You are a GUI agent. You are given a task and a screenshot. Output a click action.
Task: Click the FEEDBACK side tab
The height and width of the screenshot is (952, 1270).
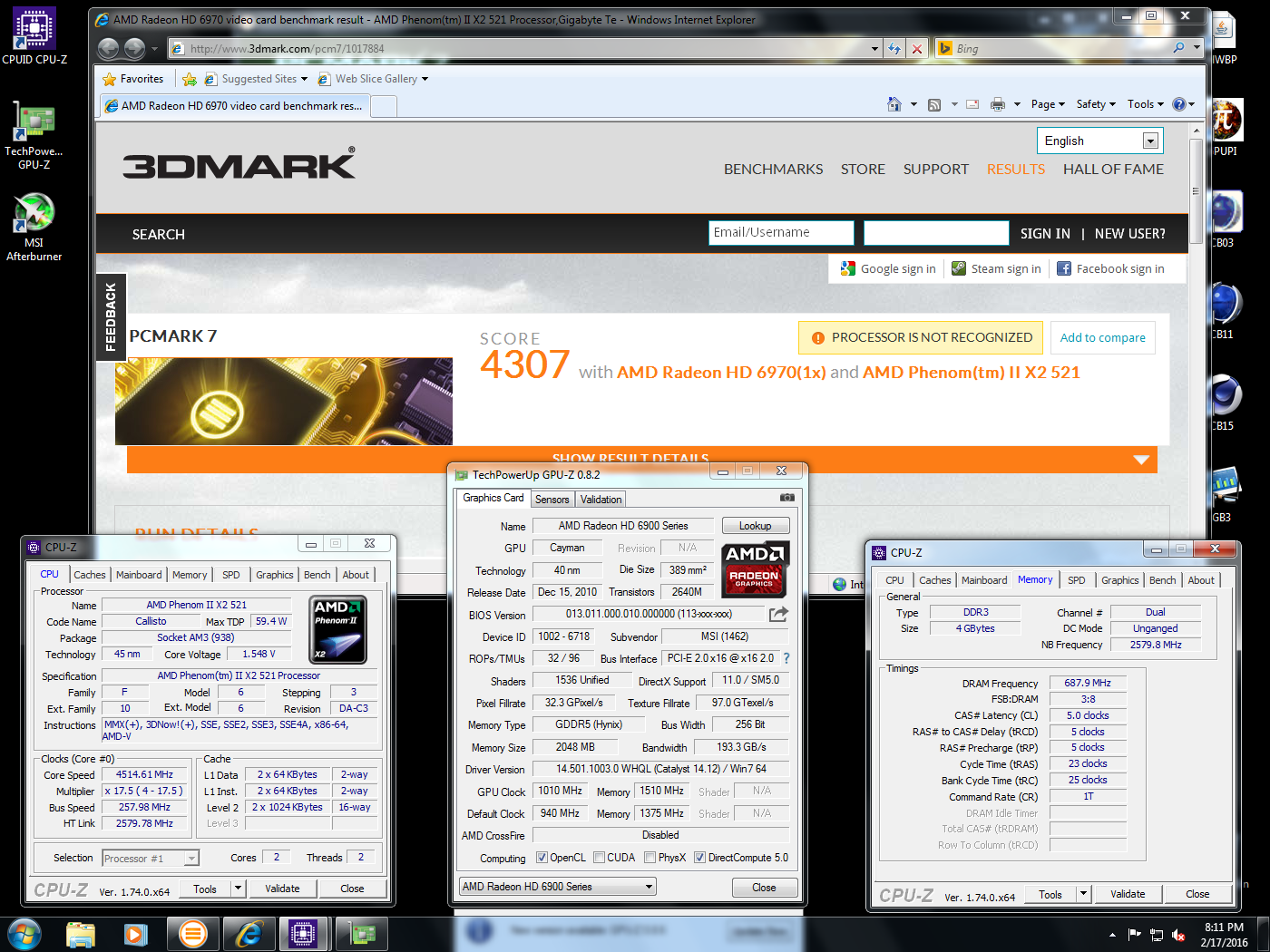coord(111,317)
